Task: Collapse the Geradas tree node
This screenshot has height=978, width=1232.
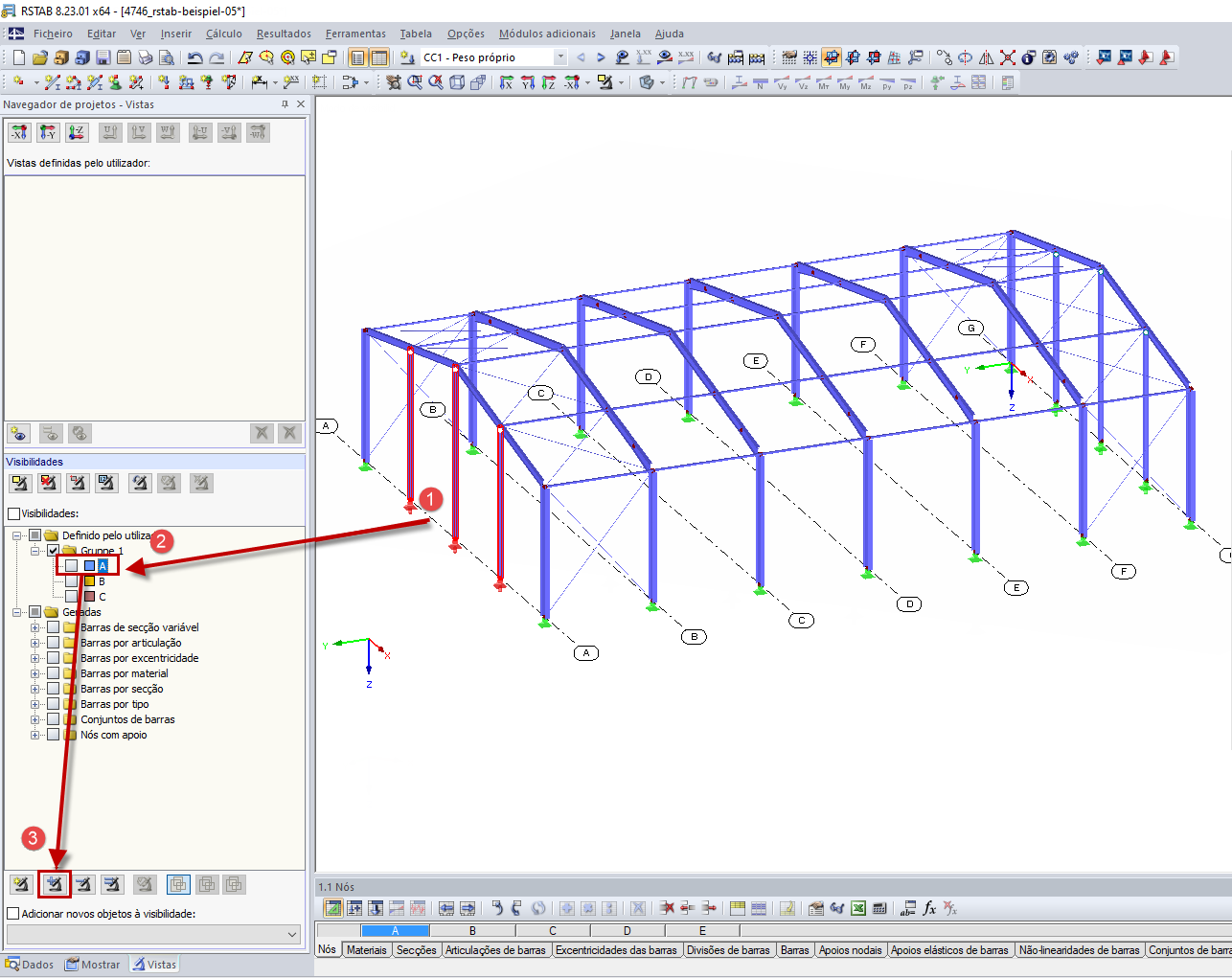Action: (16, 612)
